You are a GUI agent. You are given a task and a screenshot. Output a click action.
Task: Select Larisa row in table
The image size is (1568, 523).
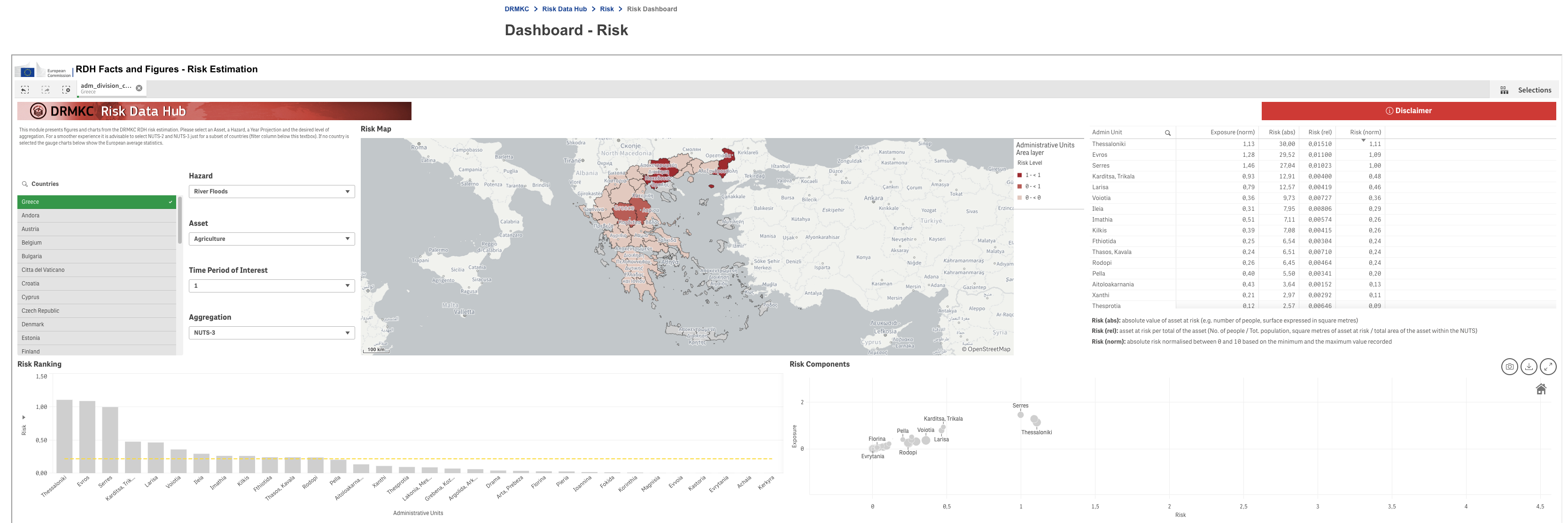point(1322,187)
